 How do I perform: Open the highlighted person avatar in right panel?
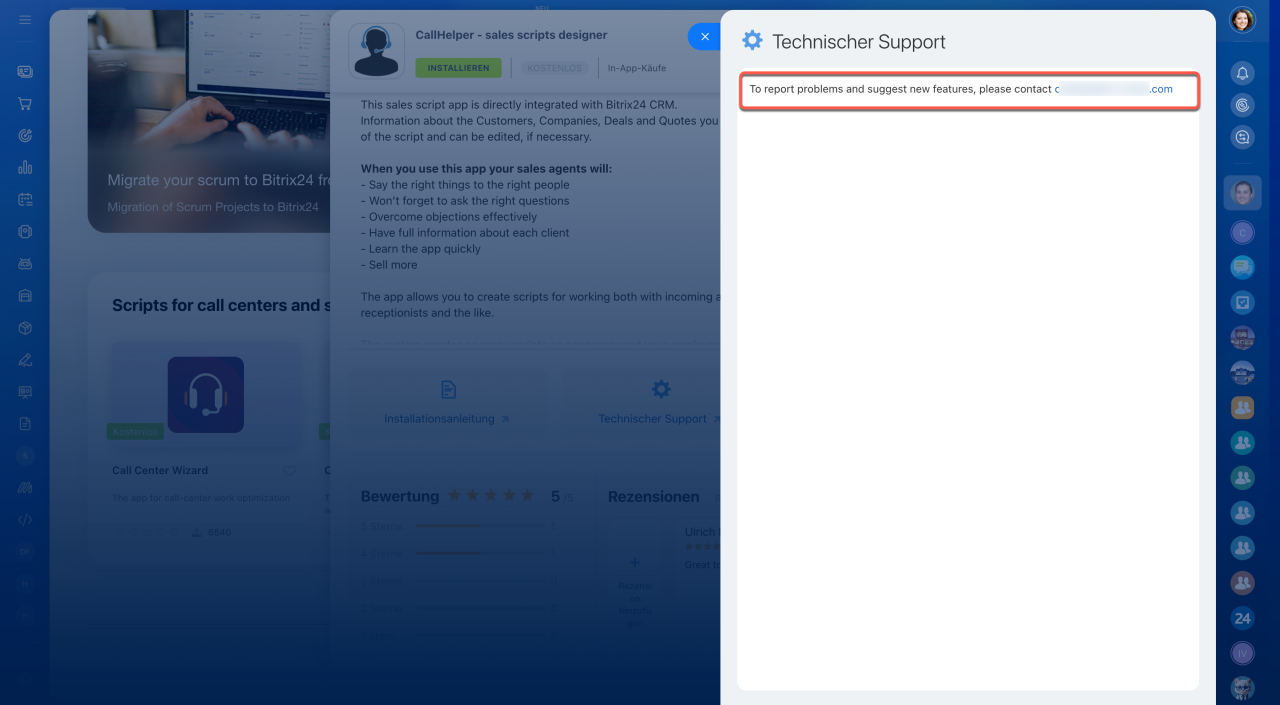click(x=1242, y=192)
